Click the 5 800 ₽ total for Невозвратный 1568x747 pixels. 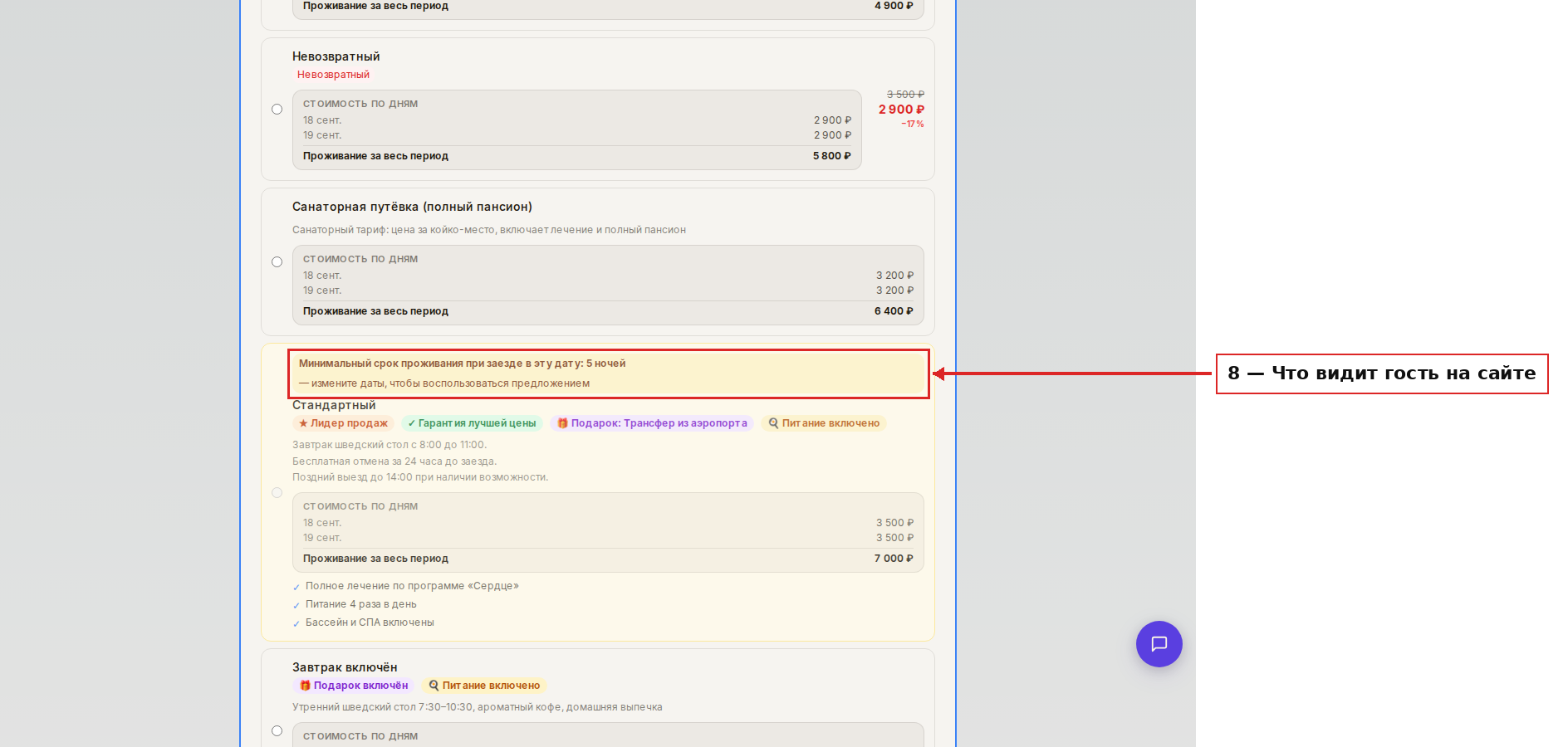coord(832,156)
